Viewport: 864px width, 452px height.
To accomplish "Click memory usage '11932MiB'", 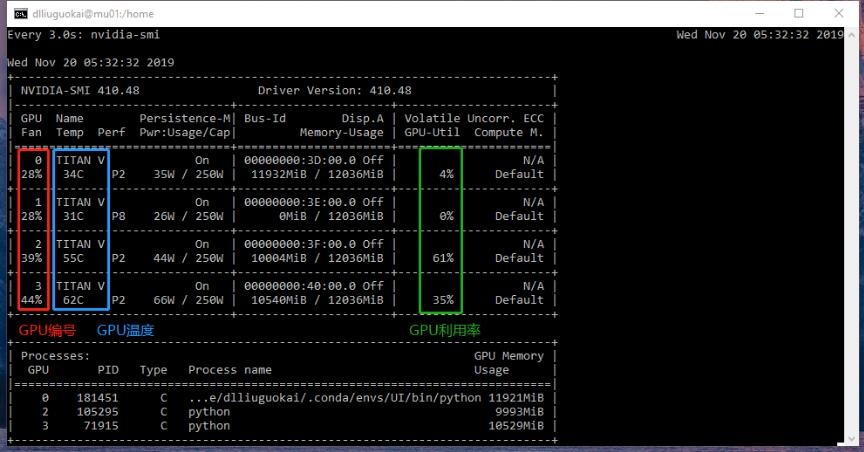I will [x=279, y=174].
